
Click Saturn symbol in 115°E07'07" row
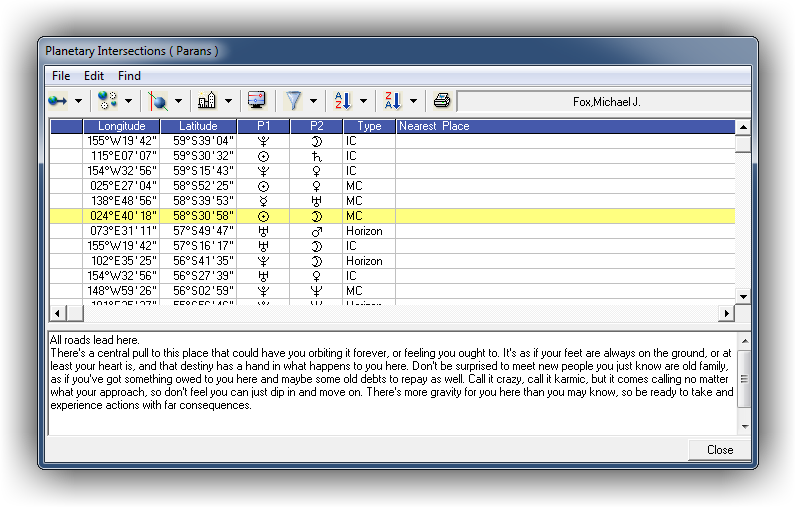click(x=316, y=157)
